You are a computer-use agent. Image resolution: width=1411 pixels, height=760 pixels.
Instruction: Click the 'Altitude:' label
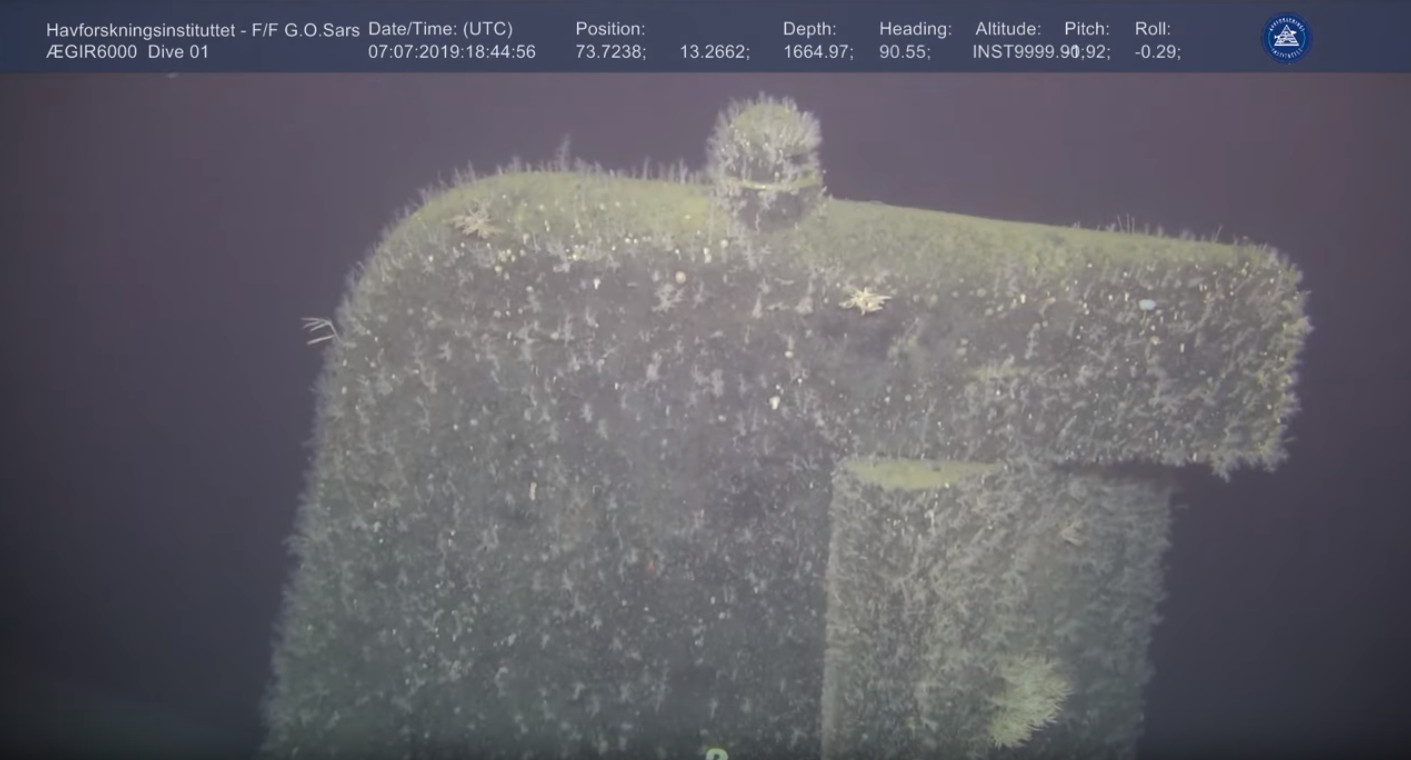click(1007, 30)
